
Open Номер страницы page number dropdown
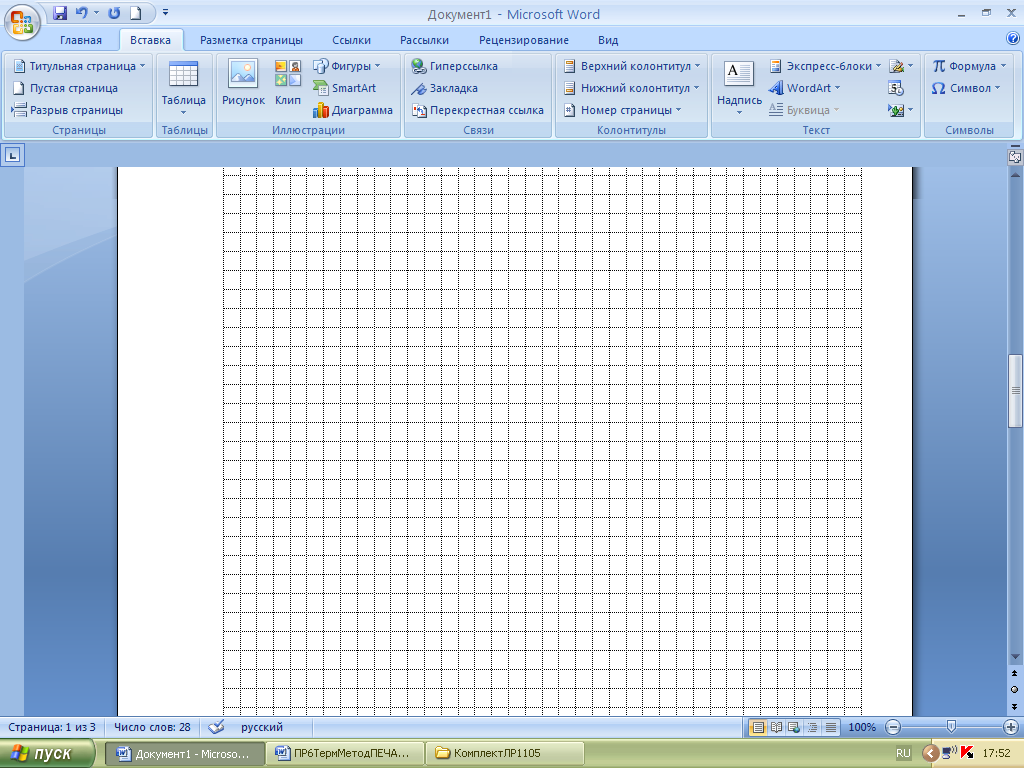(x=622, y=110)
